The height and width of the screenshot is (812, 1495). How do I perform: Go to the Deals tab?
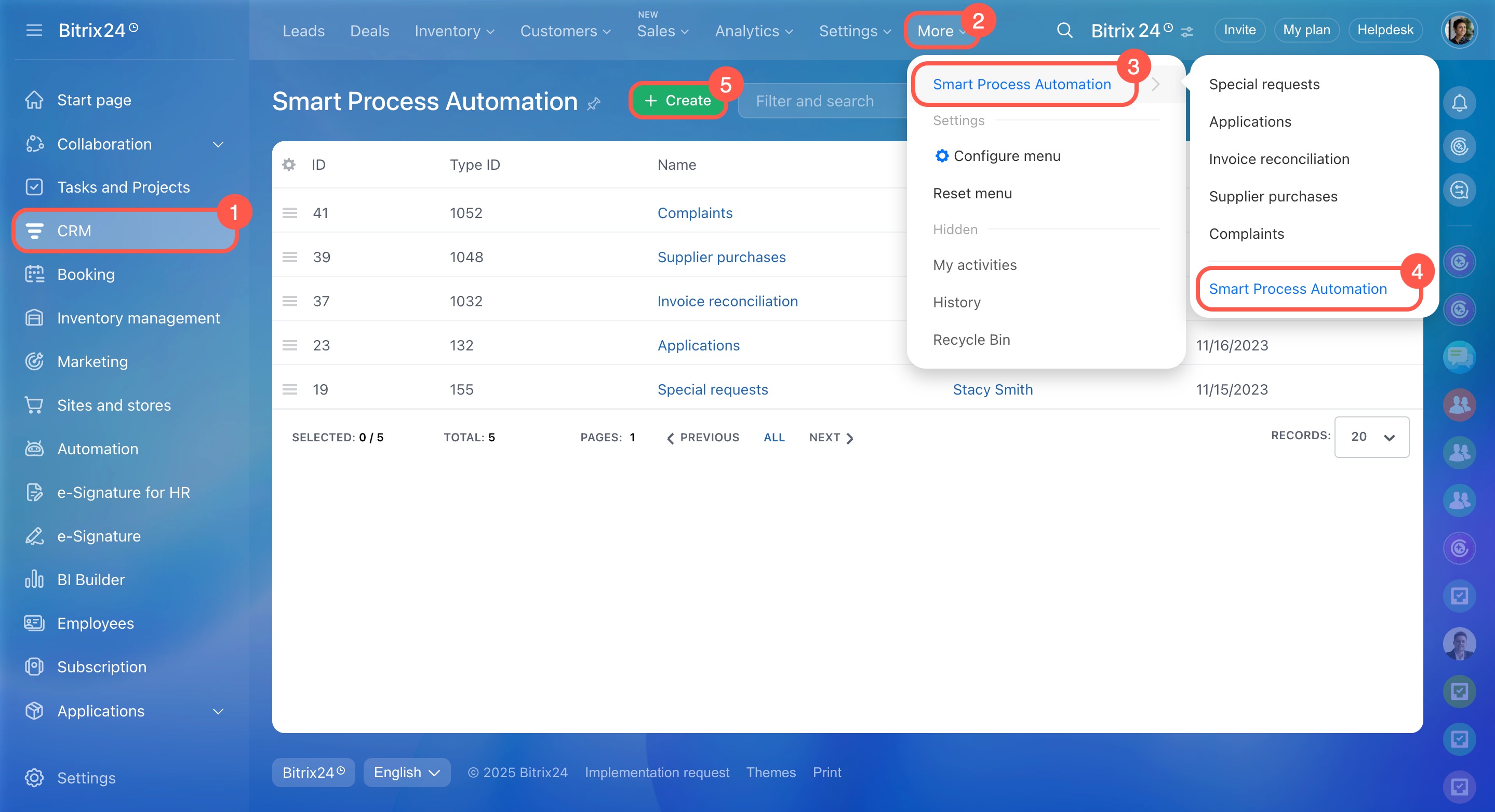point(370,31)
